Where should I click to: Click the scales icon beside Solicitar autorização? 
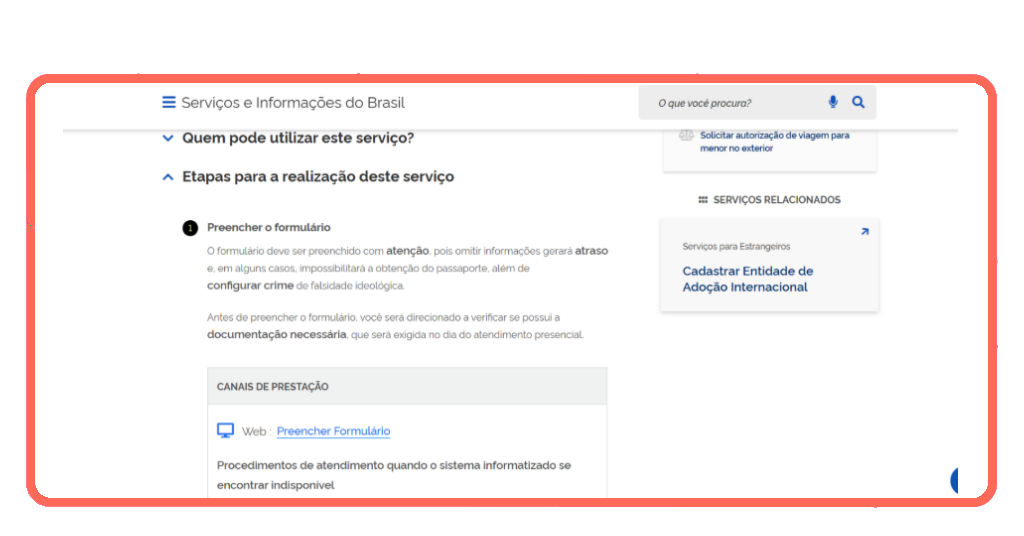pos(686,136)
